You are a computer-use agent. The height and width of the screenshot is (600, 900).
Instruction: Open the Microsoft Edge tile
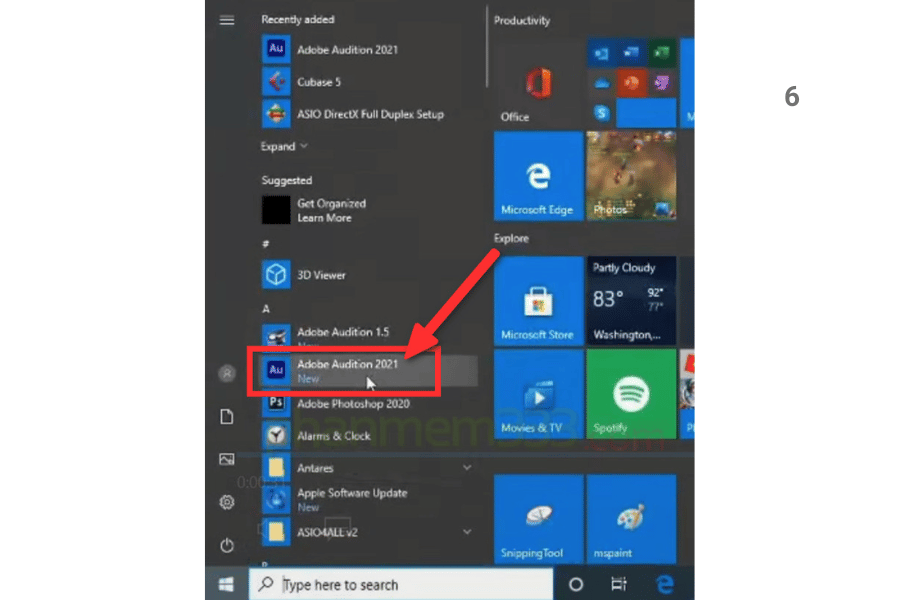click(538, 176)
